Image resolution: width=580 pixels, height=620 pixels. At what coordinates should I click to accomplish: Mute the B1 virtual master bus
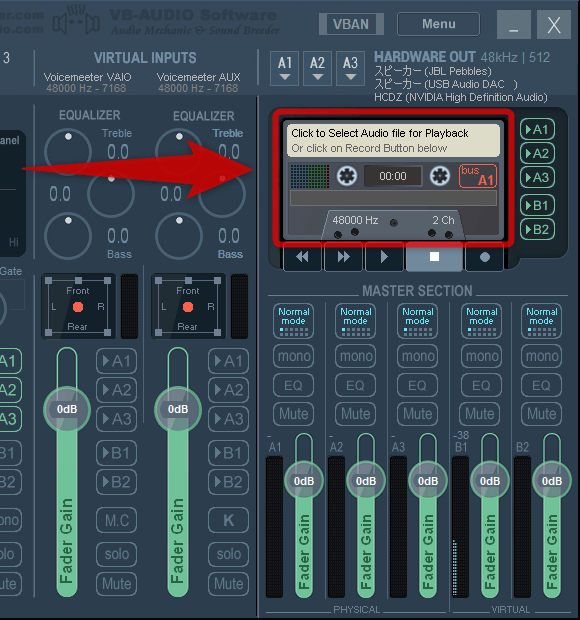[x=479, y=414]
